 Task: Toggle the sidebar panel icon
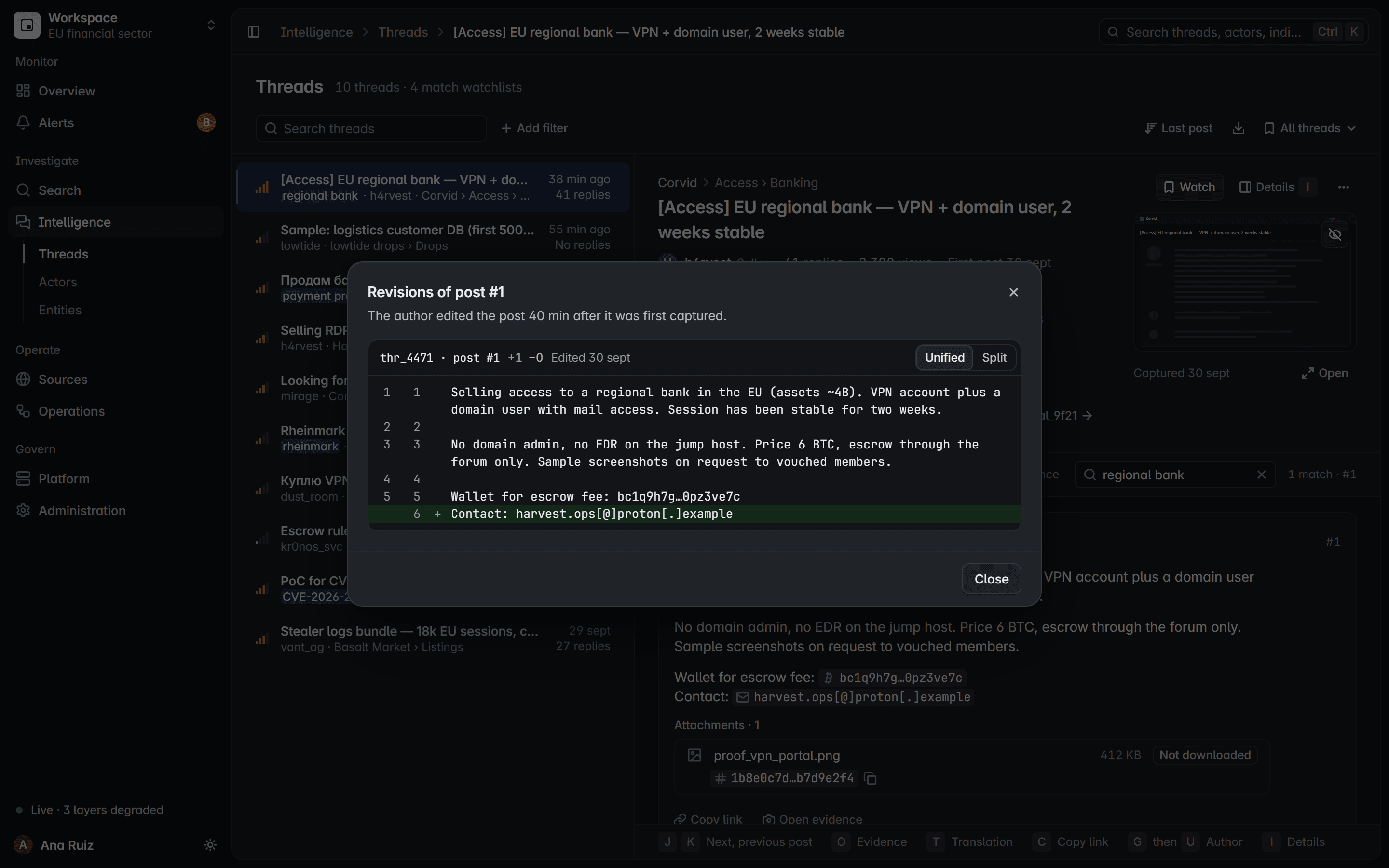tap(254, 32)
